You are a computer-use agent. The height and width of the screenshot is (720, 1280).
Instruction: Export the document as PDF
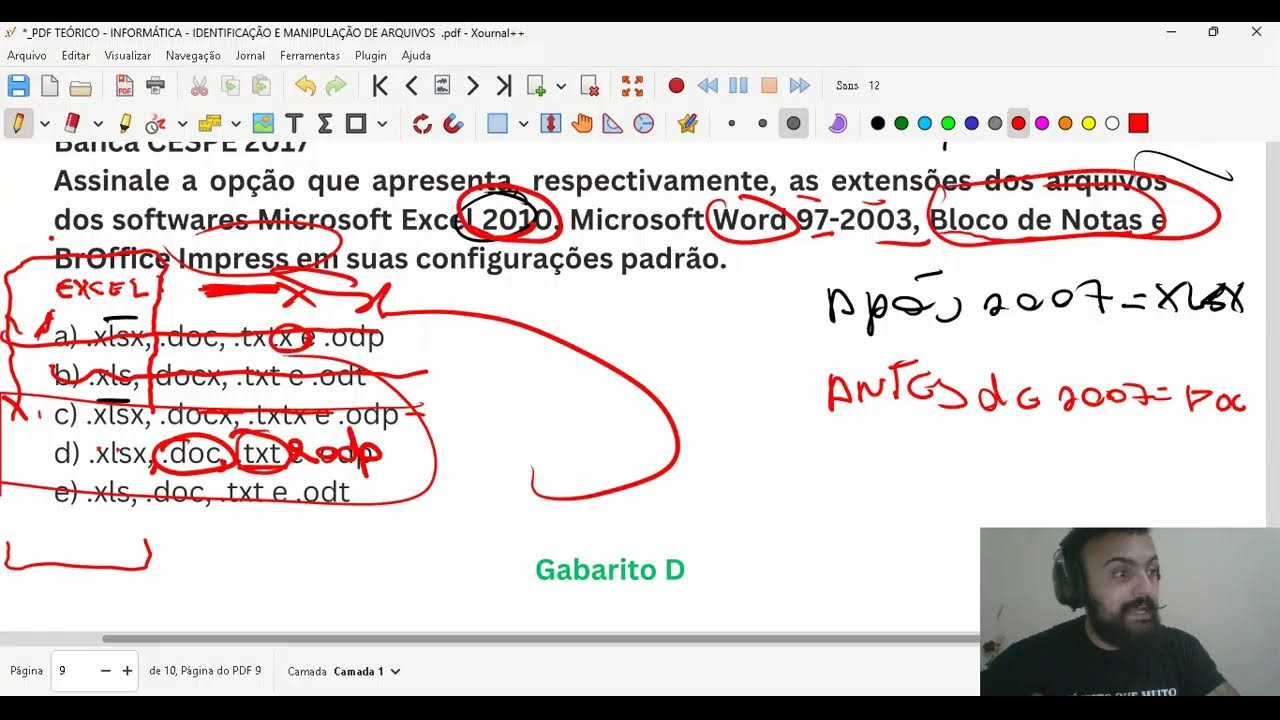tap(124, 86)
